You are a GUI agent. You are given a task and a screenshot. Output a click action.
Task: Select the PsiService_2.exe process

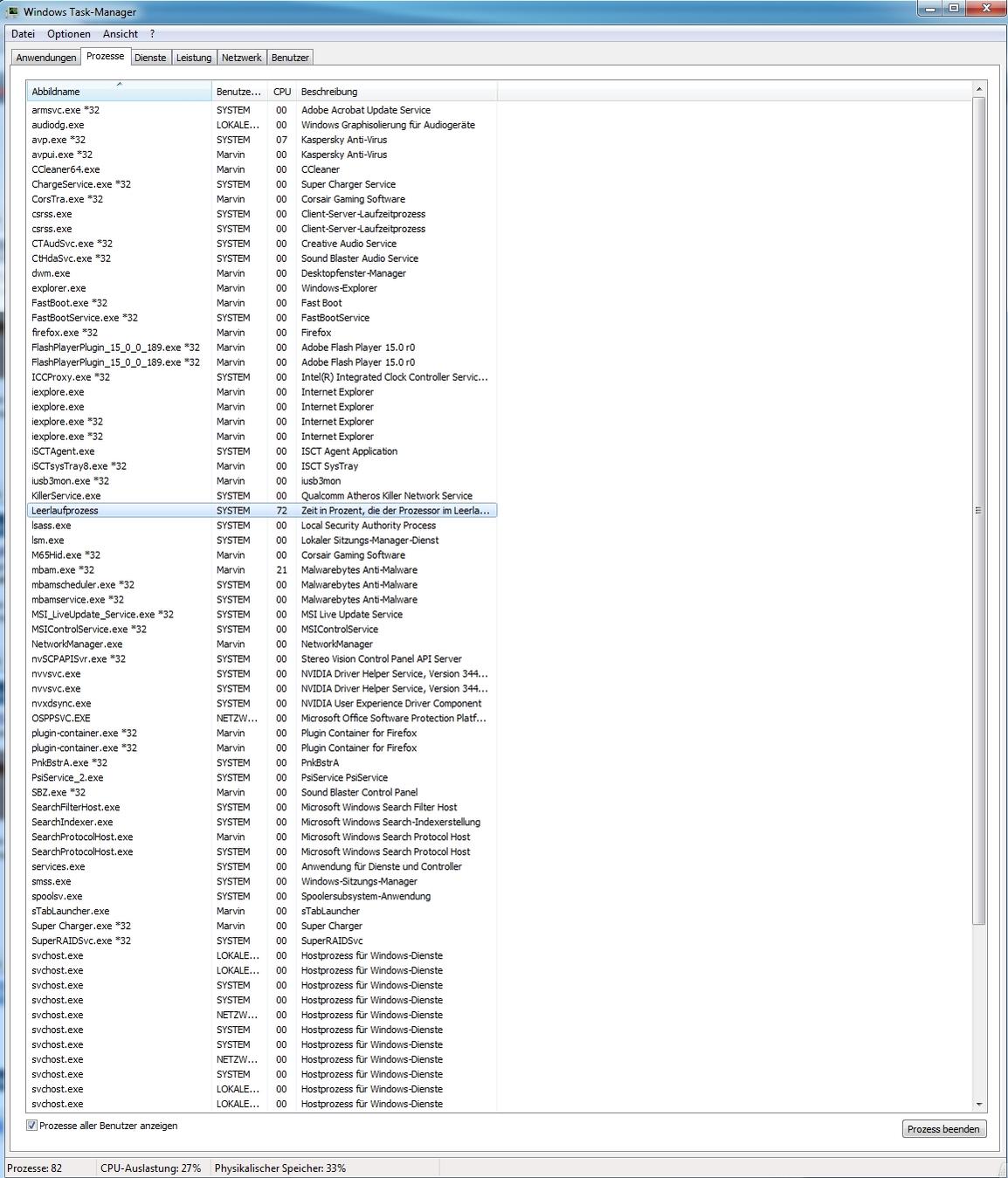pyautogui.click(x=262, y=778)
